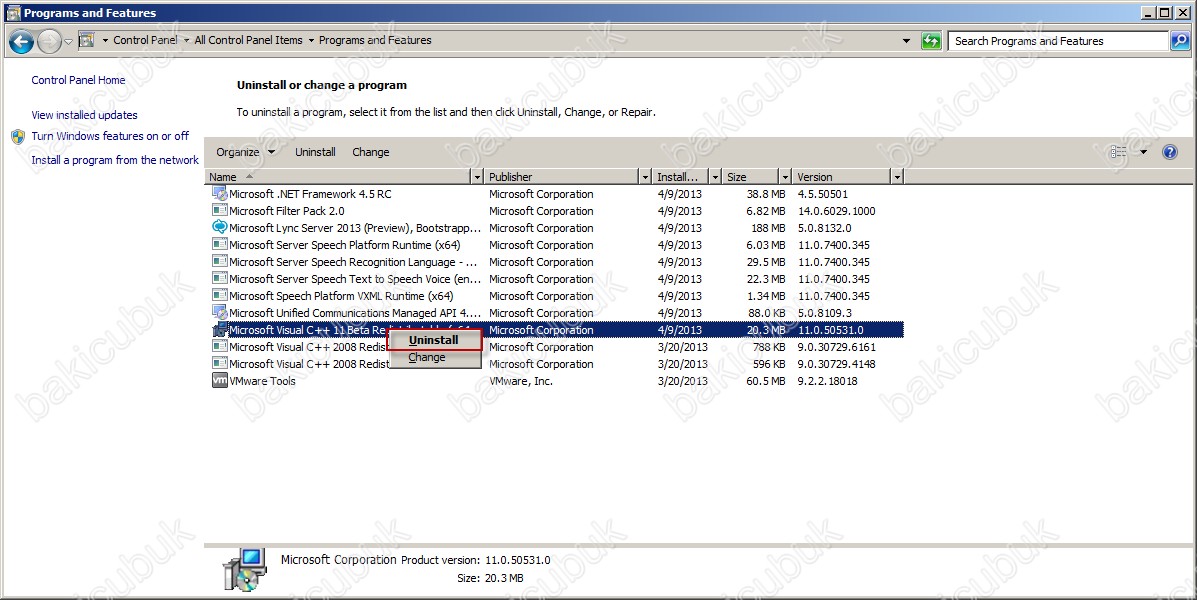Click the Microsoft .NET Framework 4.5 RC icon
The height and width of the screenshot is (600, 1197).
point(220,194)
